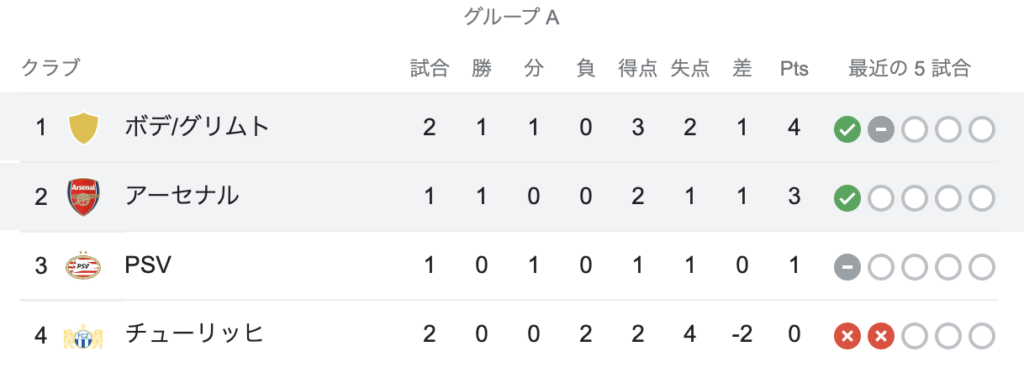Click Zürich's first red loss icon
Screen dimensions: 1024x383
click(847, 336)
